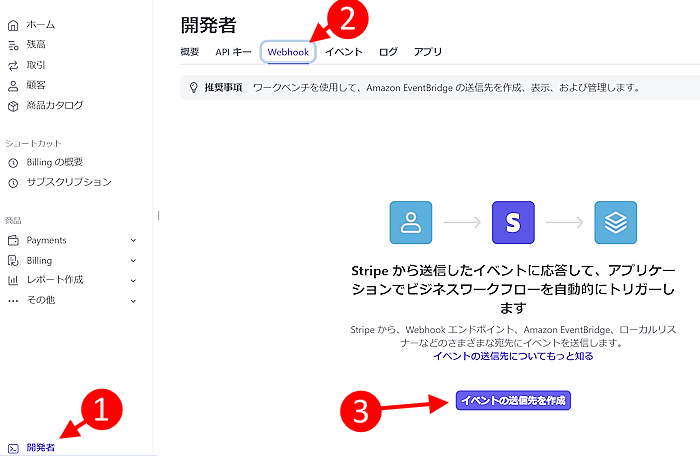Click the lightbulb icon beside 推奨事項
Image resolution: width=700 pixels, height=456 pixels.
point(193,88)
